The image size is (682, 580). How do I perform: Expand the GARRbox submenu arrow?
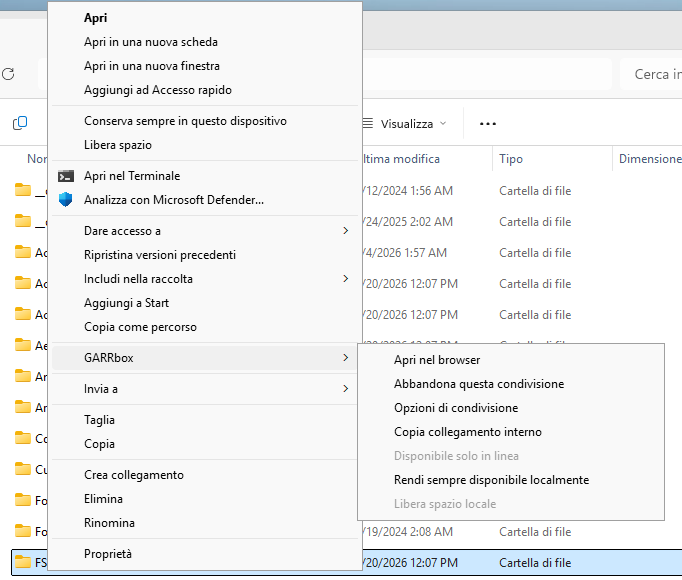point(345,358)
